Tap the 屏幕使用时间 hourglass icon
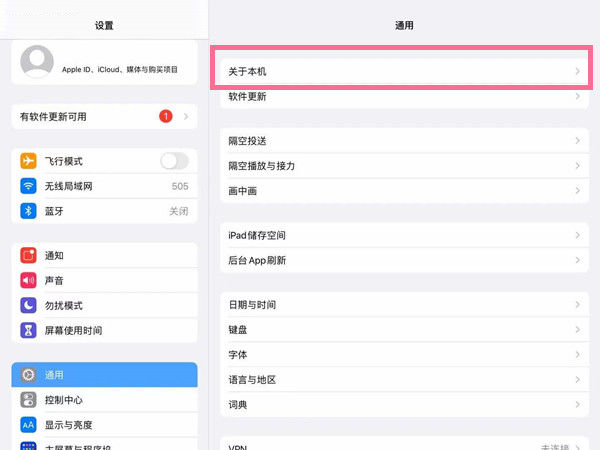600x450 pixels. [x=29, y=330]
